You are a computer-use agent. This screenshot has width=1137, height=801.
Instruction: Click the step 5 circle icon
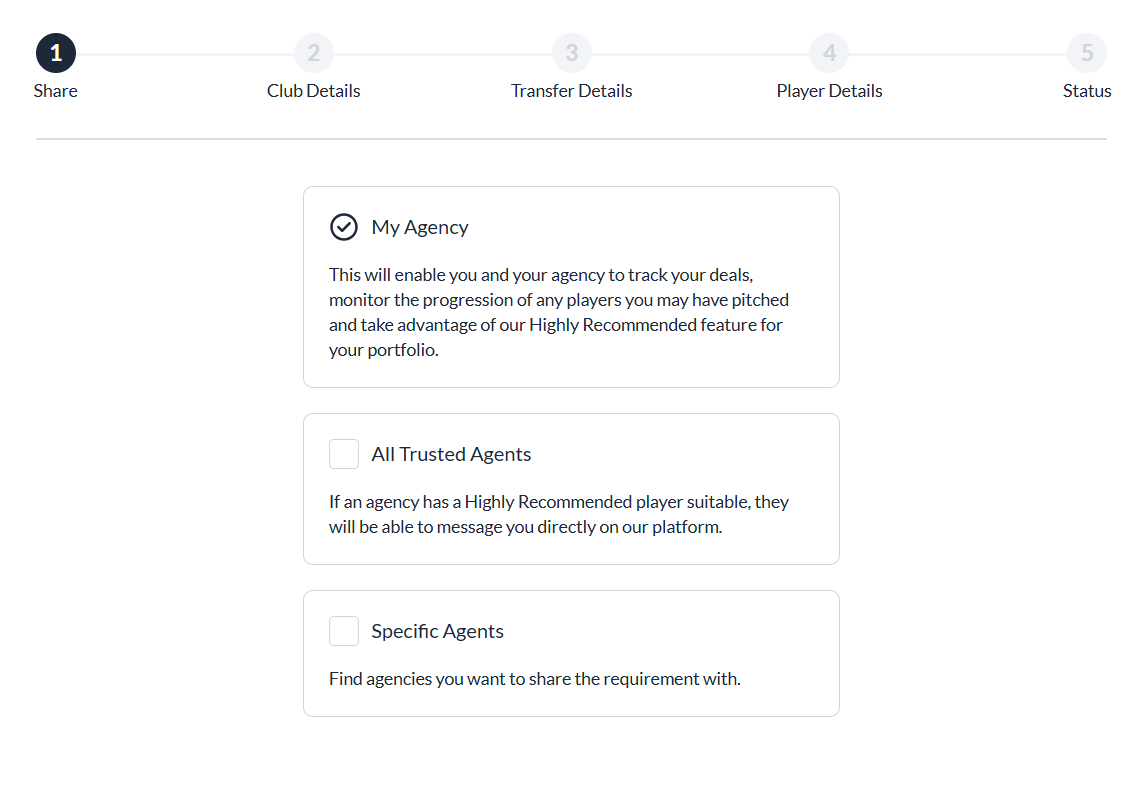tap(1086, 53)
